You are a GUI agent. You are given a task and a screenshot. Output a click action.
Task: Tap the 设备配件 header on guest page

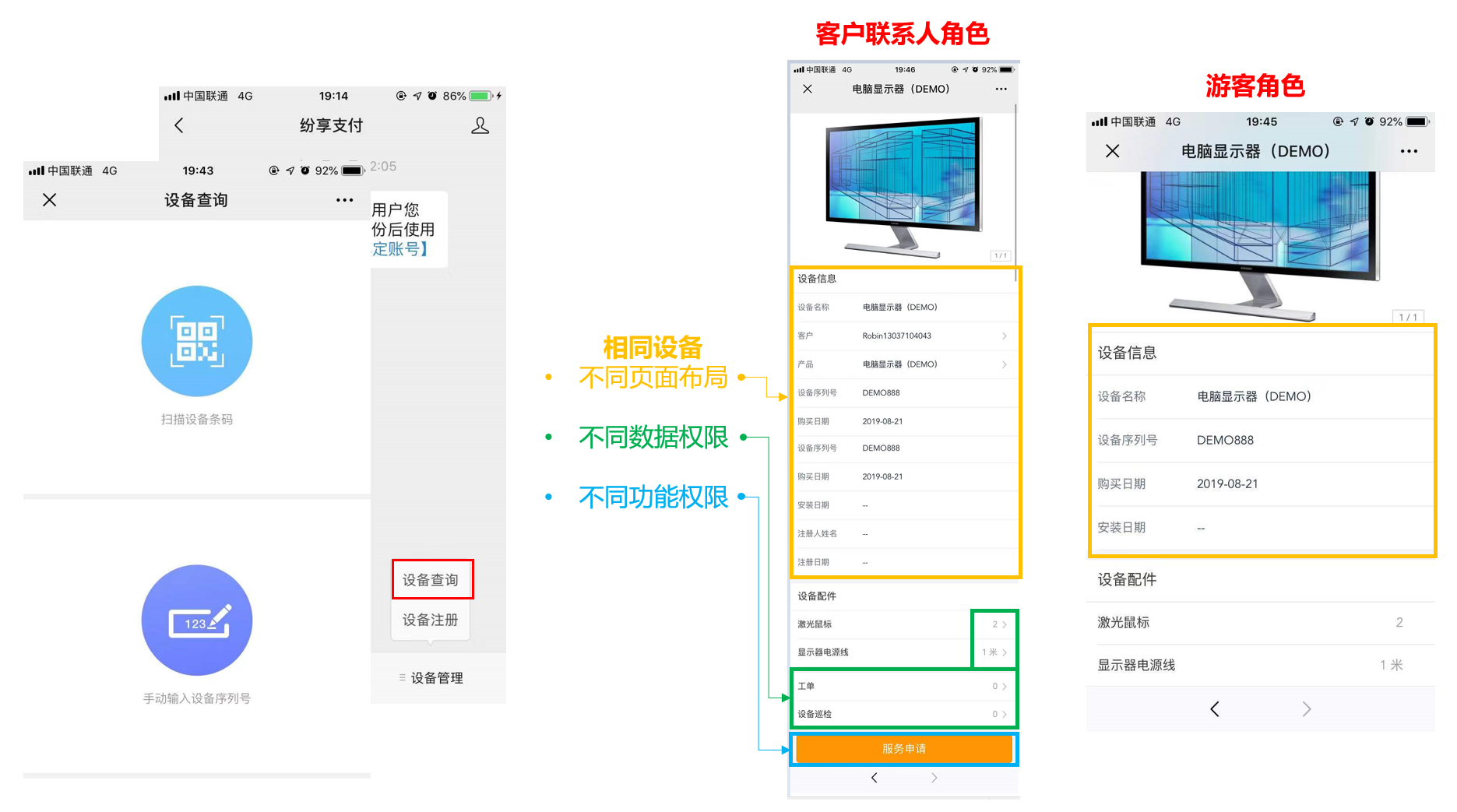(x=1127, y=580)
